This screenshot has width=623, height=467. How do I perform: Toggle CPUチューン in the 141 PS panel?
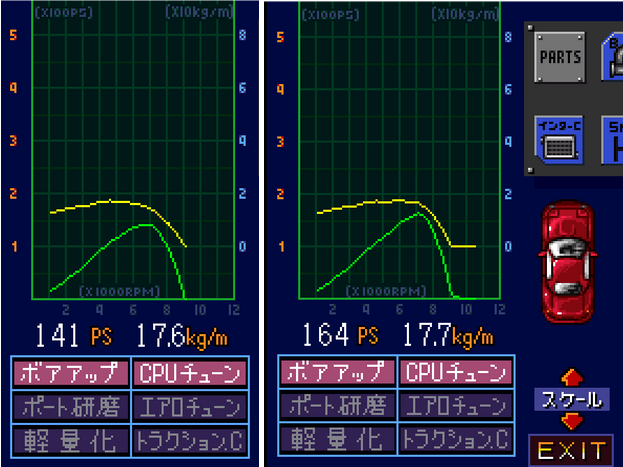click(x=189, y=374)
